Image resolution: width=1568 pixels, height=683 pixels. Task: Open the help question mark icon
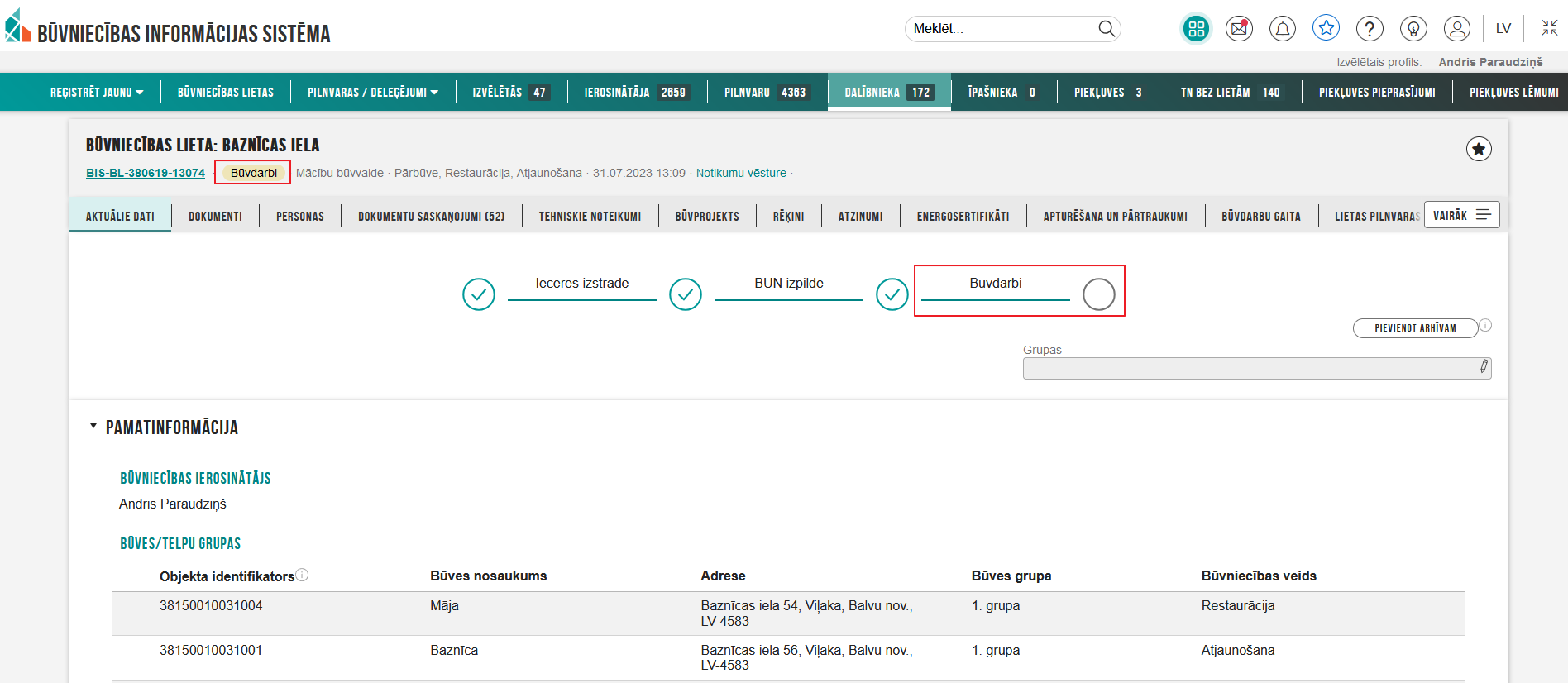tap(1370, 29)
